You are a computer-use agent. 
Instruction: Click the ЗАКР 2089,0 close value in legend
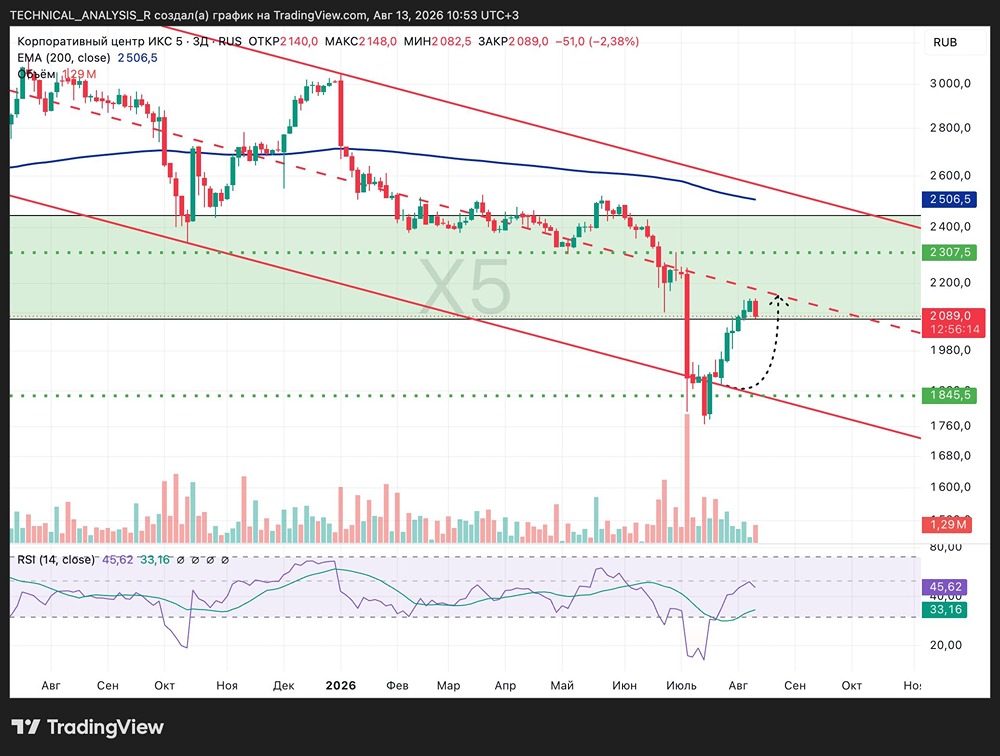[513, 41]
